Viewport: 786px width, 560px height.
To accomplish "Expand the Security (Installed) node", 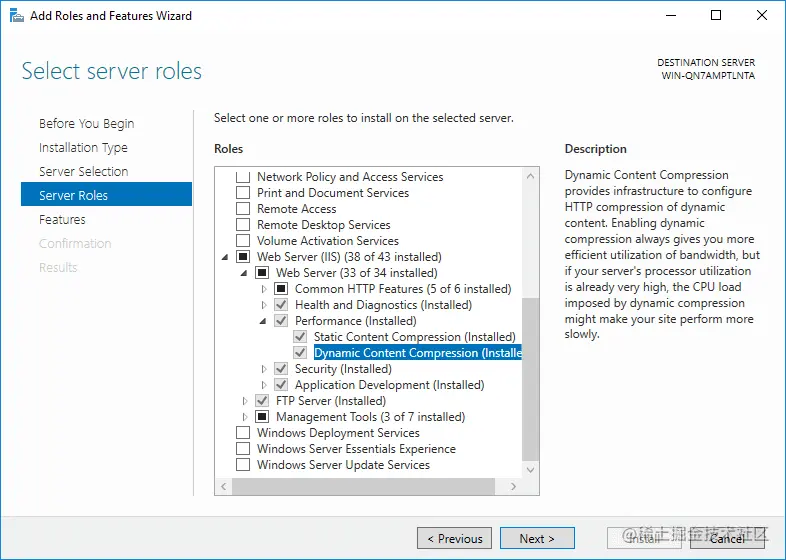I will pyautogui.click(x=264, y=369).
